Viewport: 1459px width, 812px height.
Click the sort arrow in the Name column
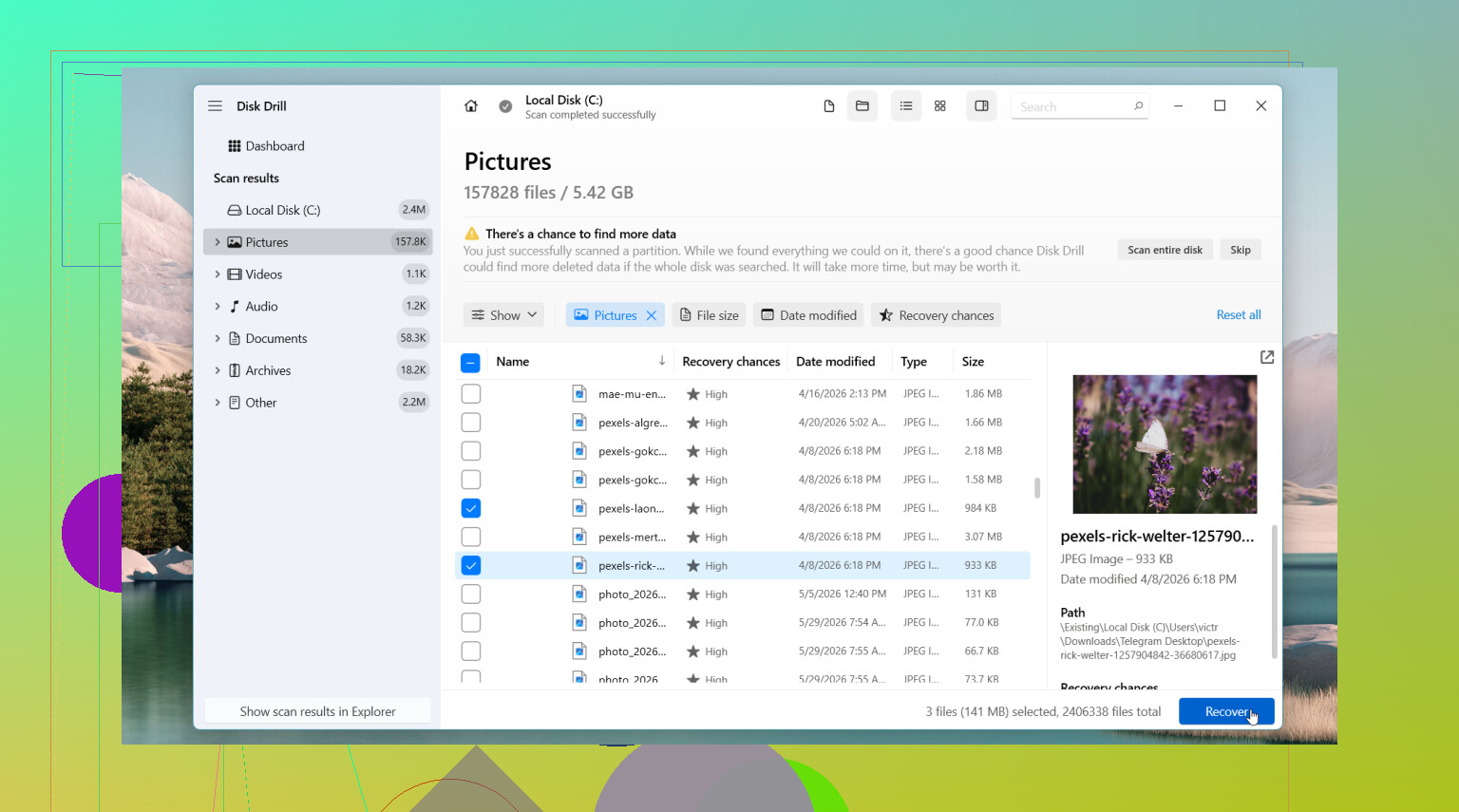tap(662, 361)
